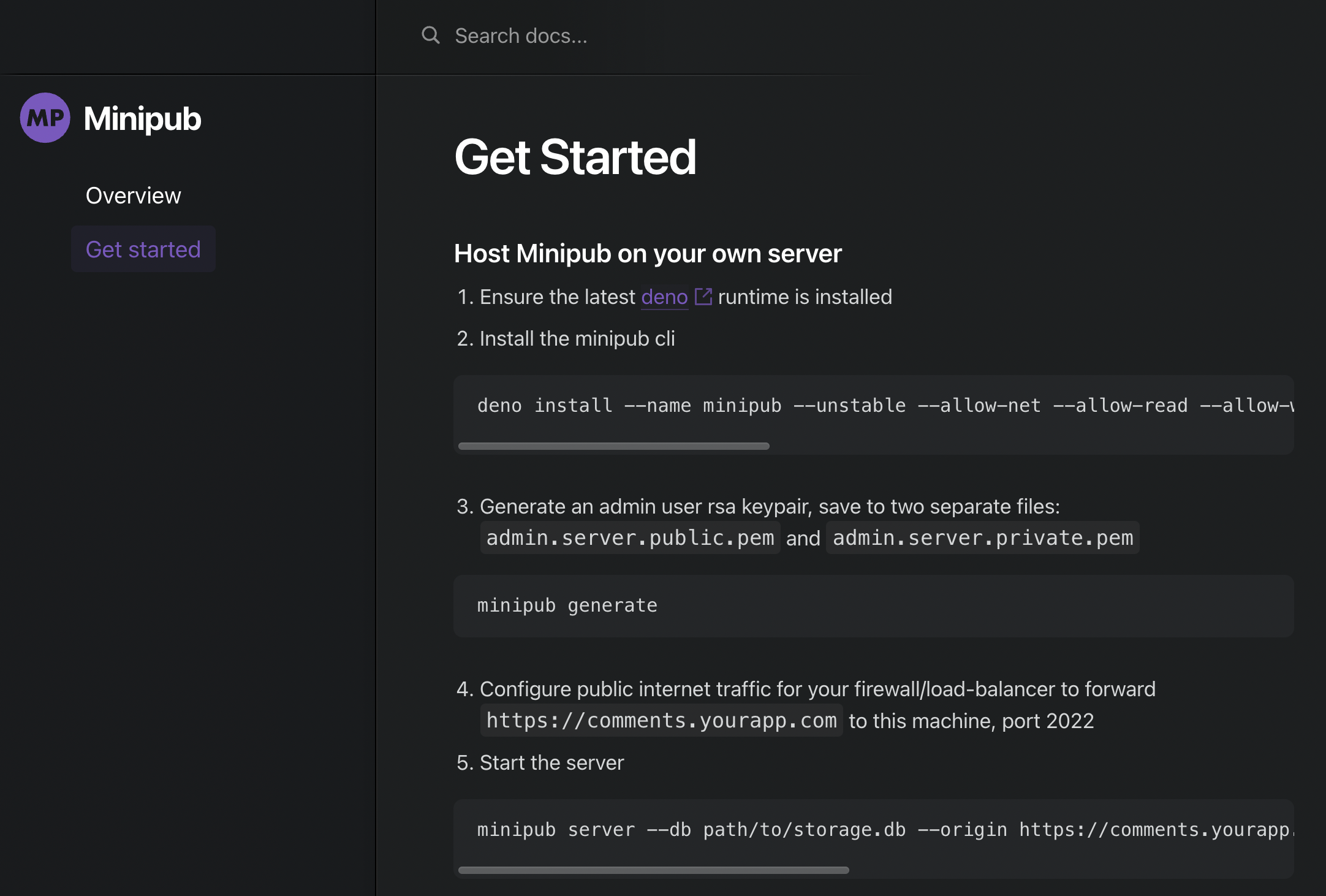Screen dimensions: 1326x896
Task: Click the Host Minipub on your own server heading
Action: tap(648, 253)
